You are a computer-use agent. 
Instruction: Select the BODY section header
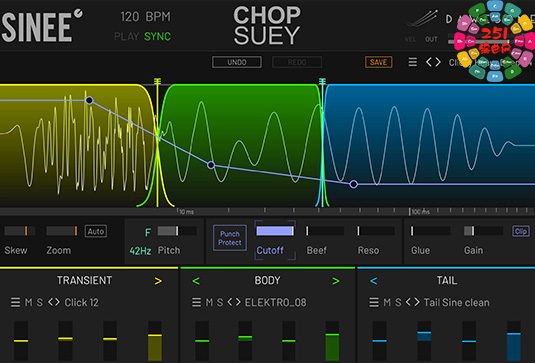tap(267, 280)
